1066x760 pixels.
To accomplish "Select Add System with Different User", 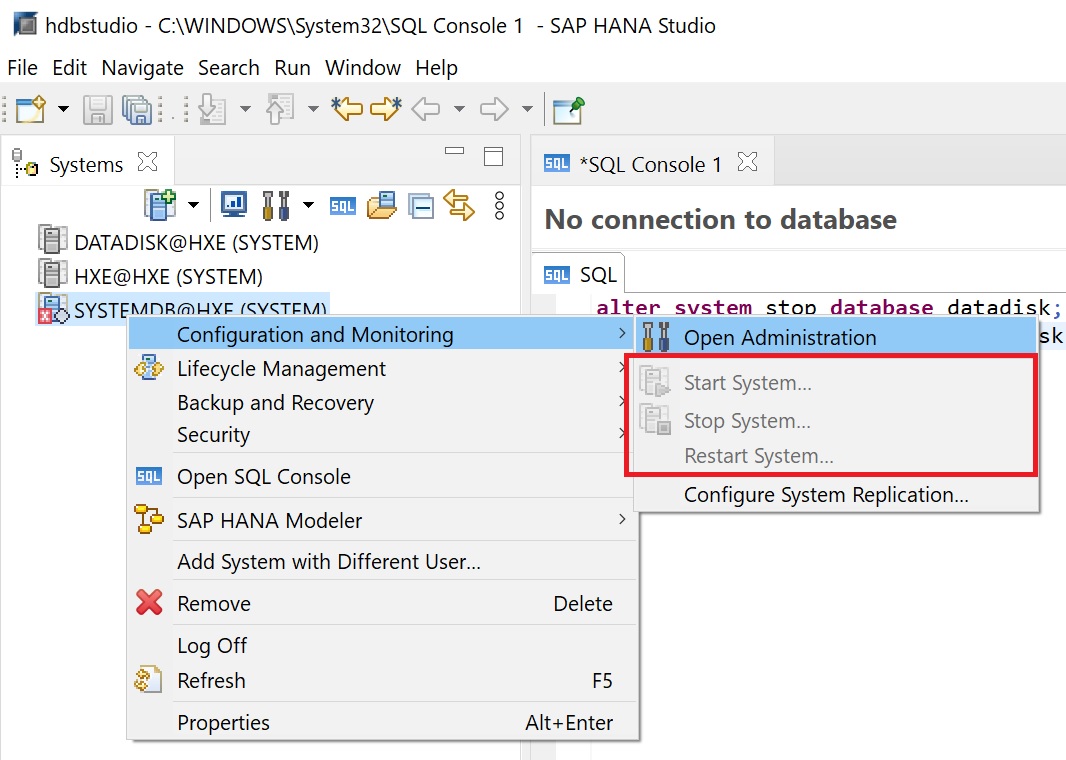I will click(x=328, y=562).
